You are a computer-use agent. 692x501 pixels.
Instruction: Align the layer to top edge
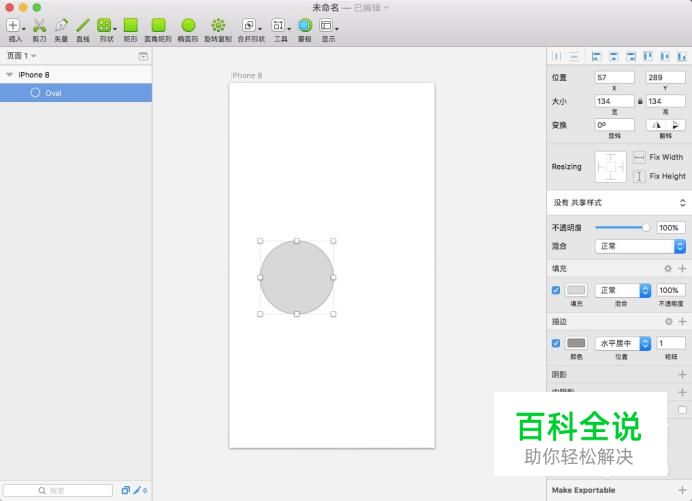[648, 56]
